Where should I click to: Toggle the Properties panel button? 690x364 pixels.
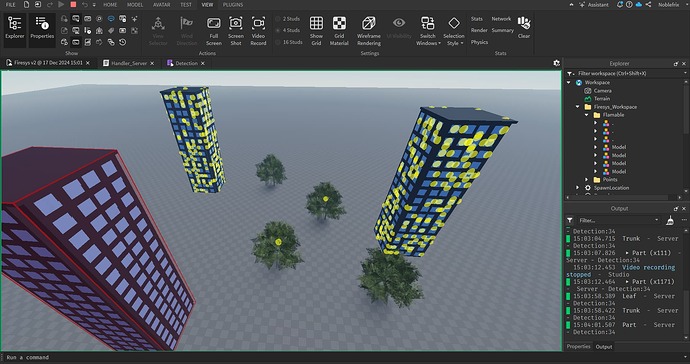tap(42, 29)
